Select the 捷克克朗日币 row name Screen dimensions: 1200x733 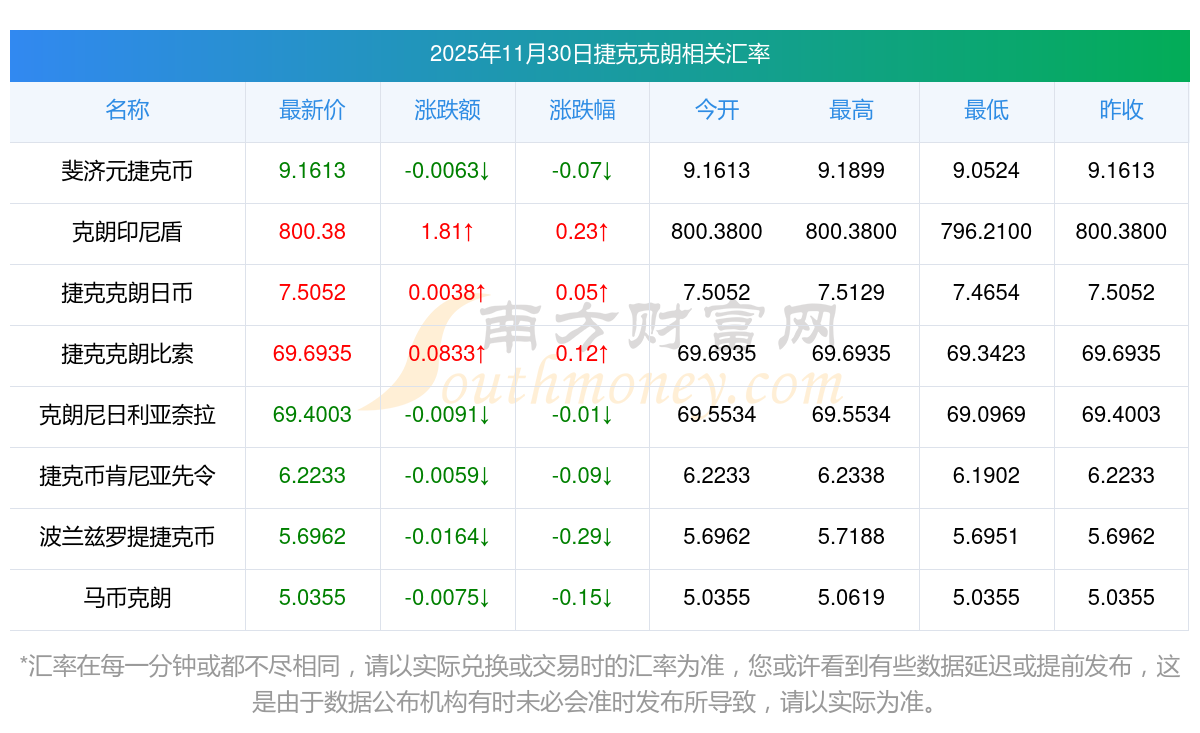(x=127, y=293)
